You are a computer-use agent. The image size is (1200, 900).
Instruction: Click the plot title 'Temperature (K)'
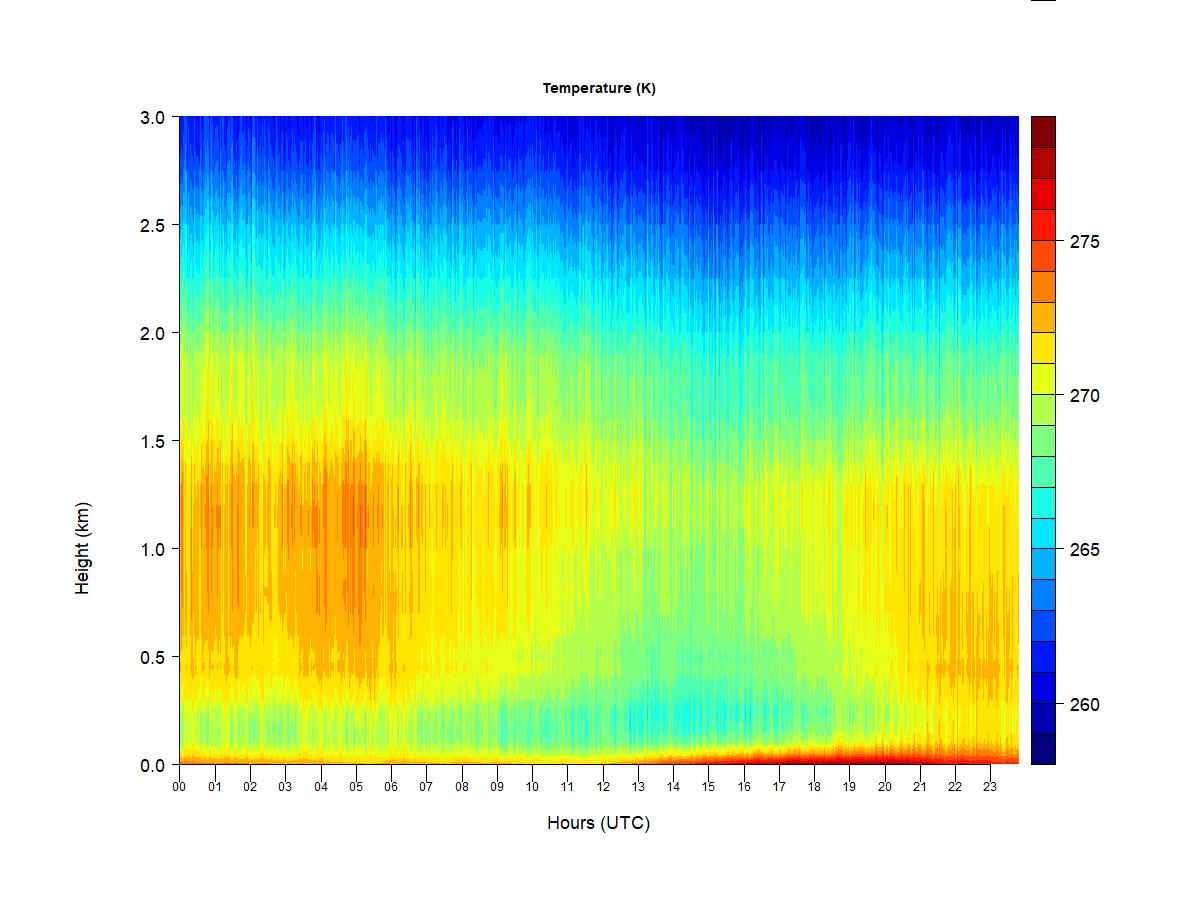click(x=599, y=88)
